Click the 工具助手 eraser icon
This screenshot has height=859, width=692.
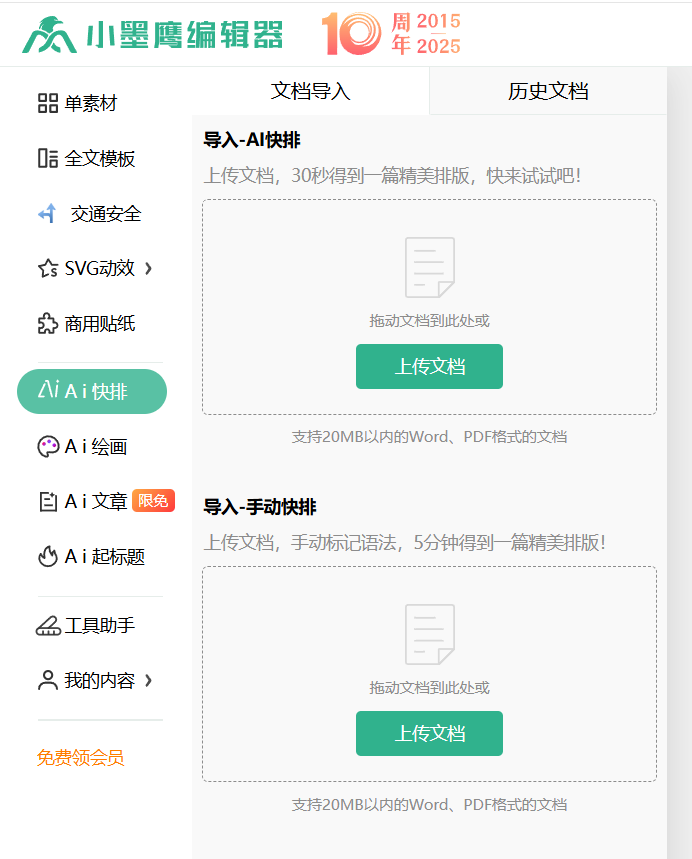48,626
